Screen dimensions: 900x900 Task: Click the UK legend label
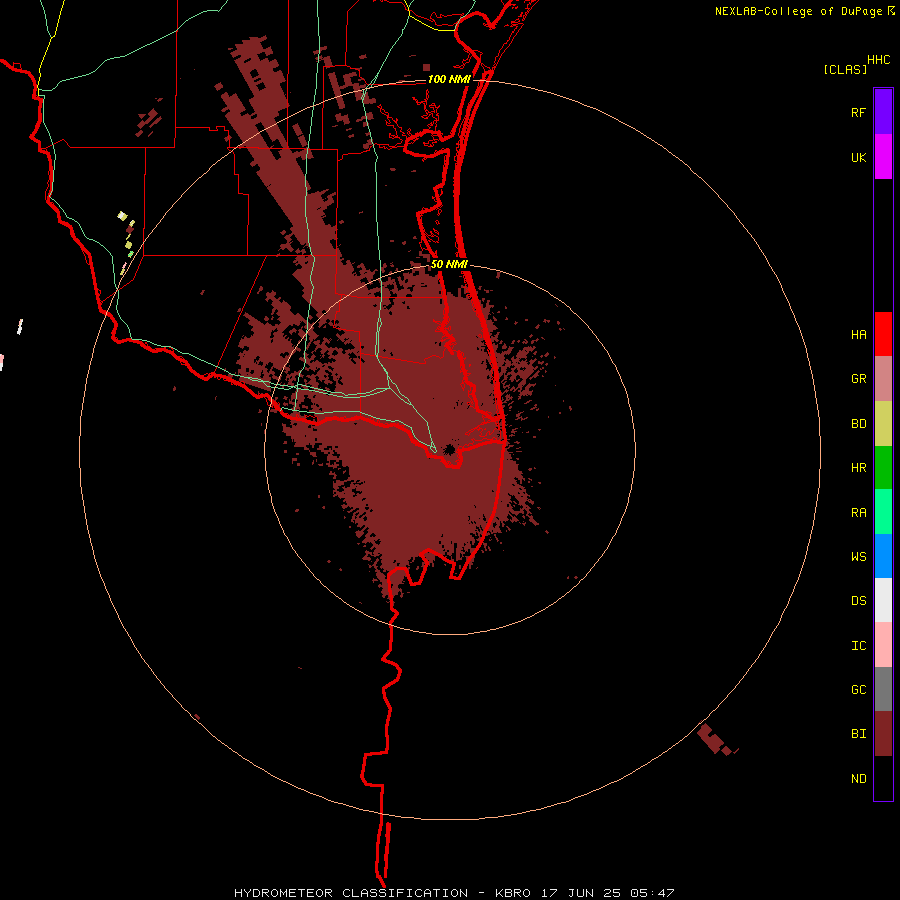click(859, 157)
